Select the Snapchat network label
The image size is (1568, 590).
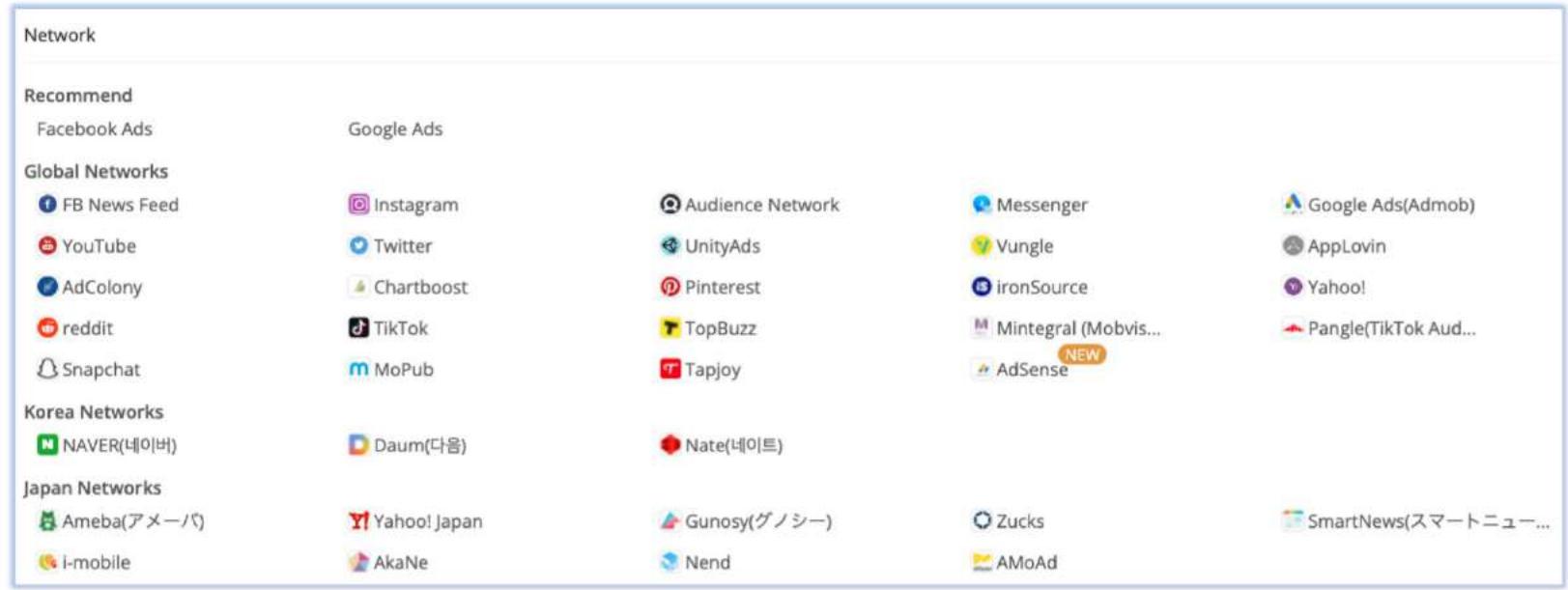click(x=101, y=369)
